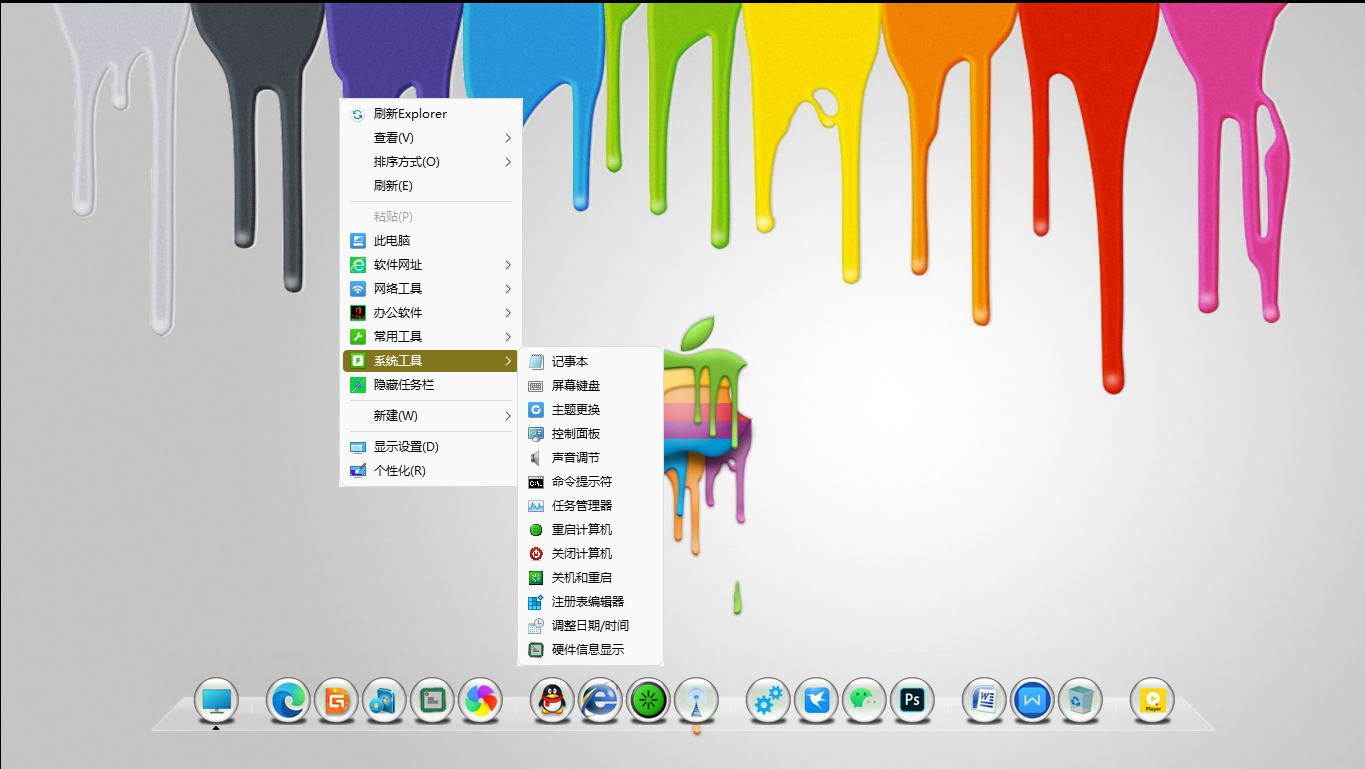Viewport: 1365px width, 769px height.
Task: Expand the 排序方式(O) submenu
Action: (430, 162)
